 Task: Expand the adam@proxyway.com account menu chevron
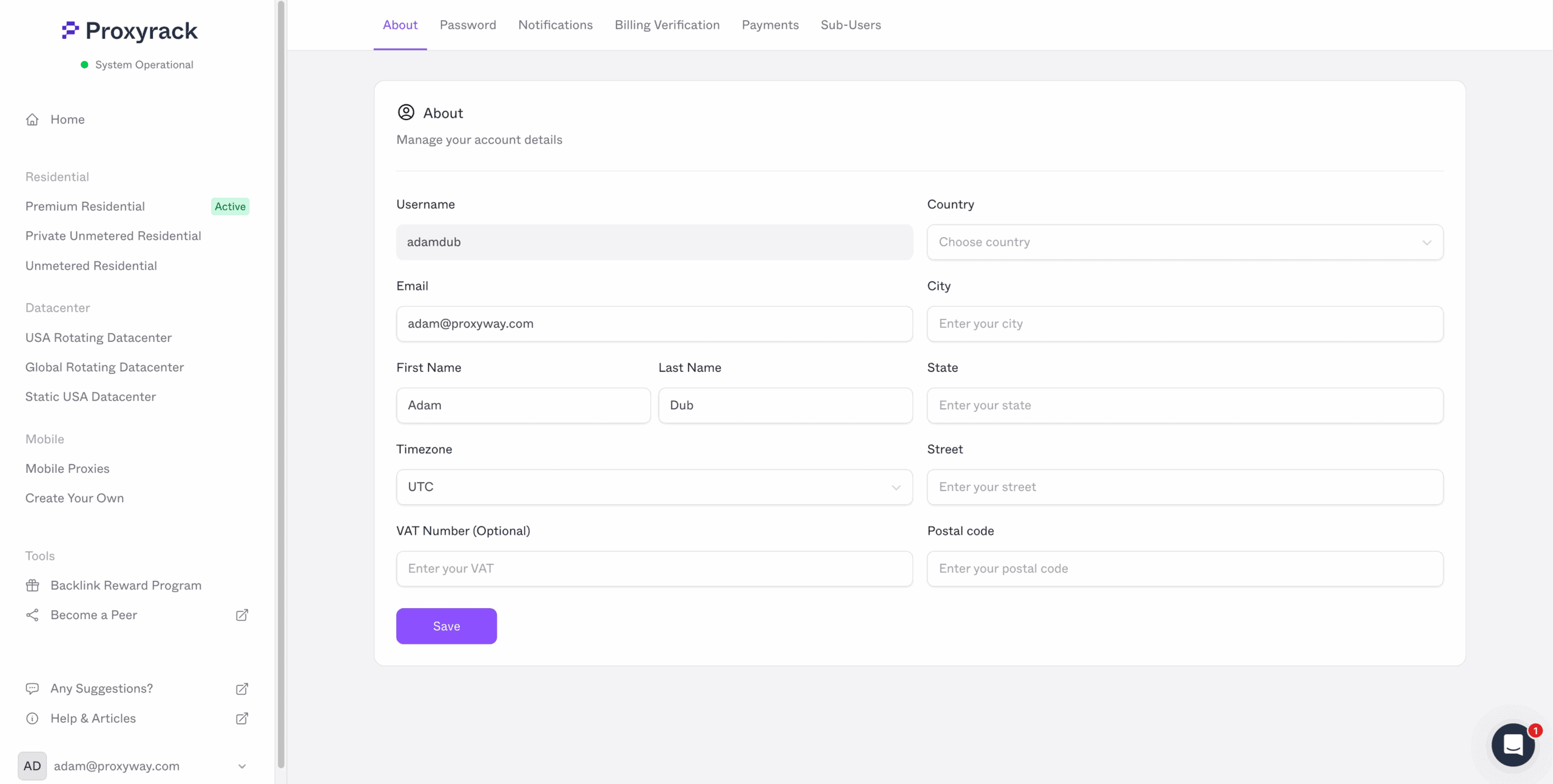[x=242, y=766]
